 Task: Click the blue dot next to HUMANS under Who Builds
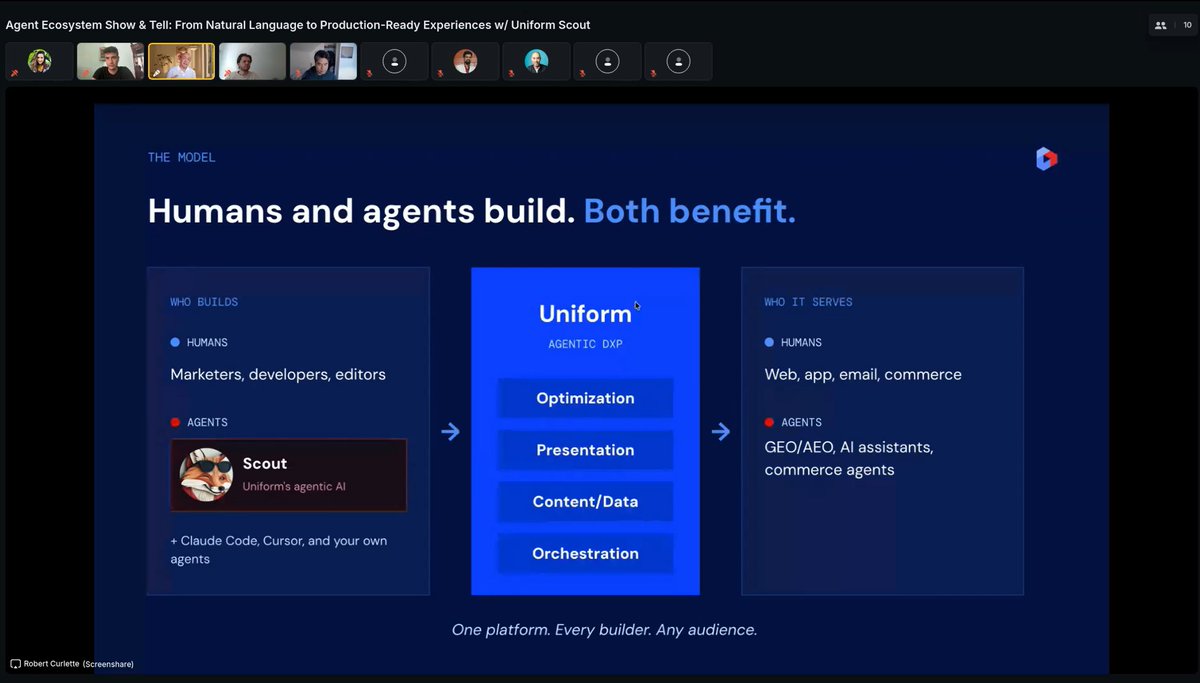point(175,342)
